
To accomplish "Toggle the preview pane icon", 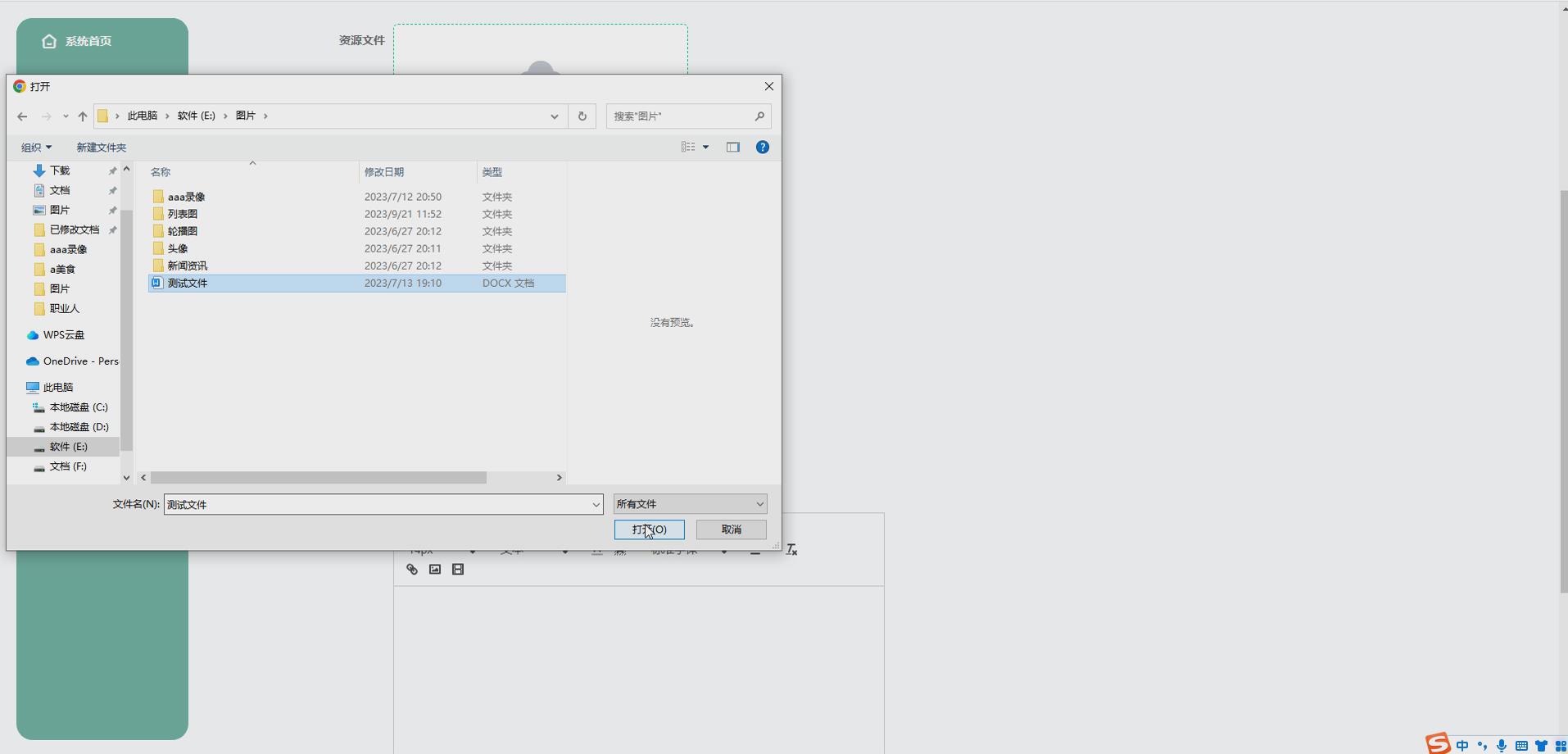I will click(732, 147).
